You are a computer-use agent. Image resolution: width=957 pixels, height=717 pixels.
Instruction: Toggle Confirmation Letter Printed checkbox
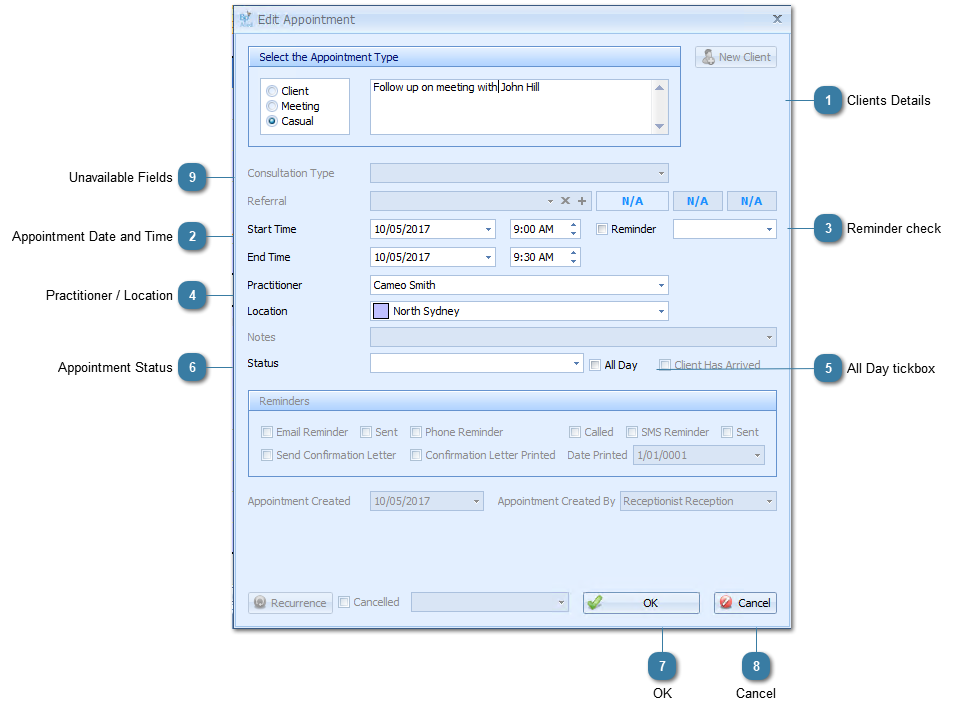[416, 455]
